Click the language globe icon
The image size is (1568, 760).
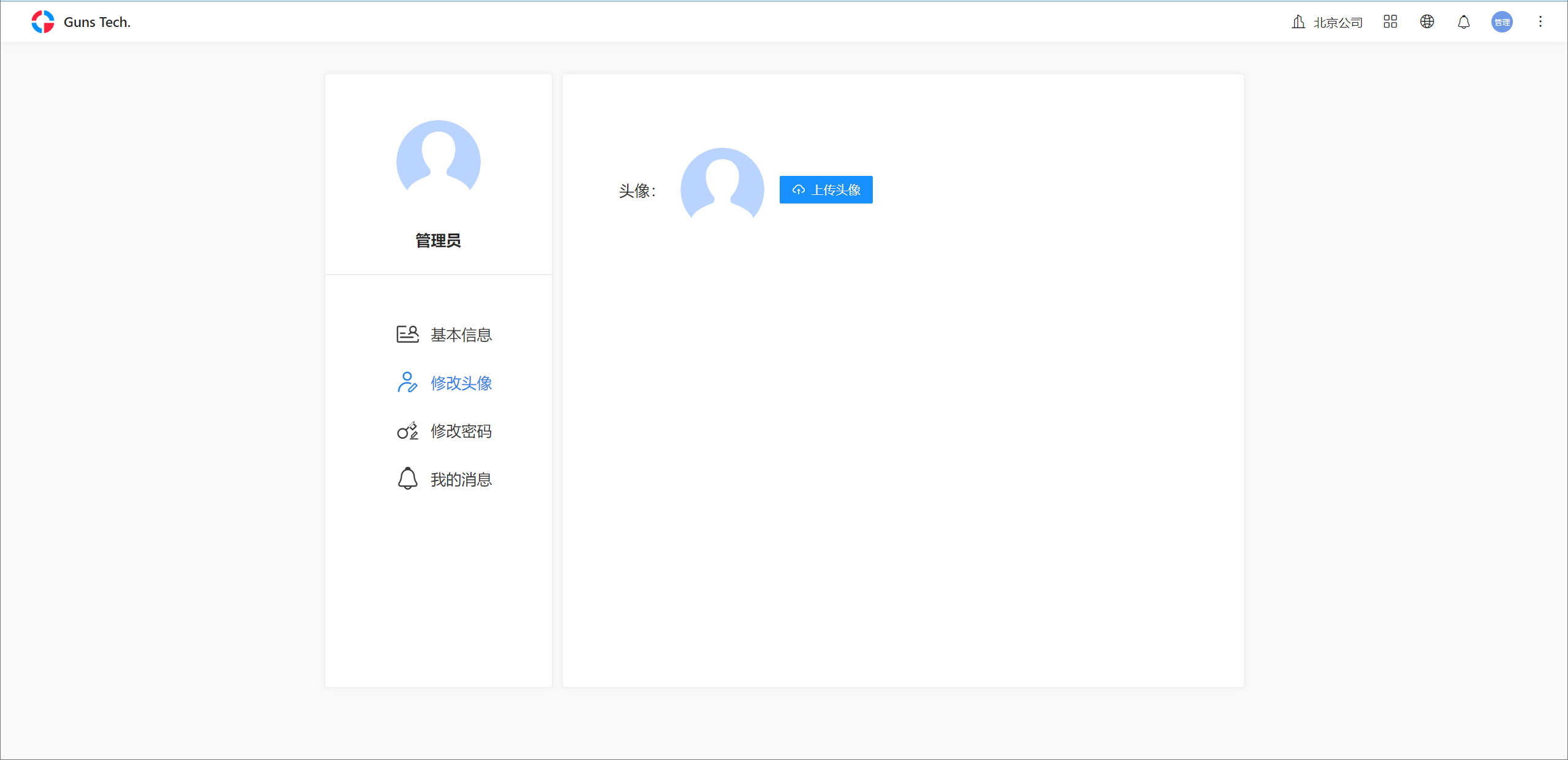coord(1427,22)
